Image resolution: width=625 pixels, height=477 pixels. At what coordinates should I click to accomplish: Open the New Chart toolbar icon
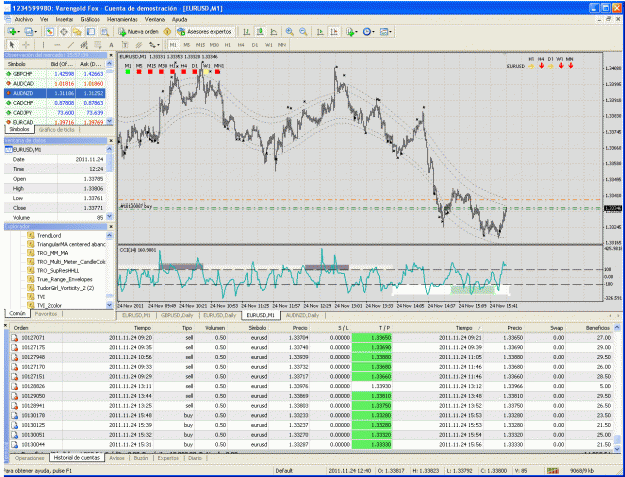point(12,32)
